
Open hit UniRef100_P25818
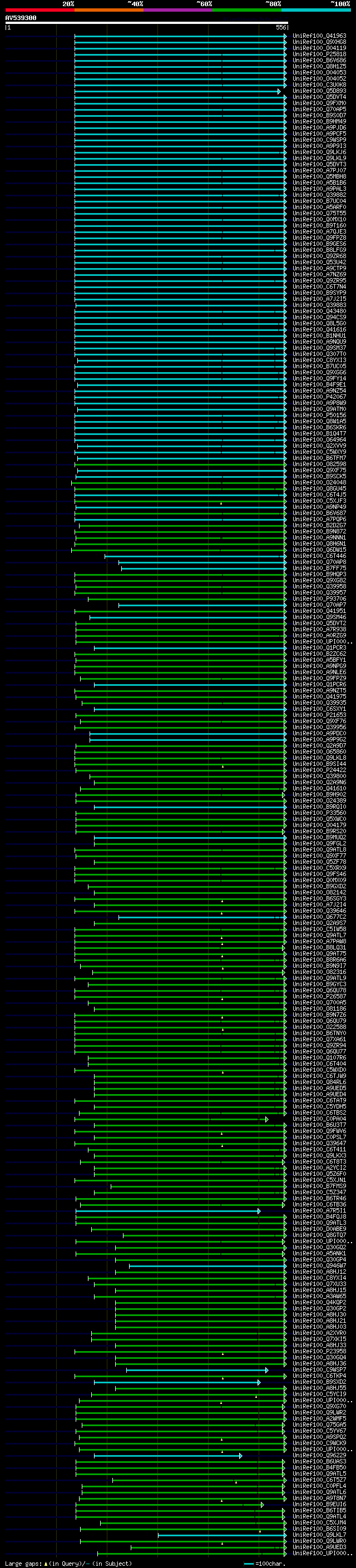point(319,54)
